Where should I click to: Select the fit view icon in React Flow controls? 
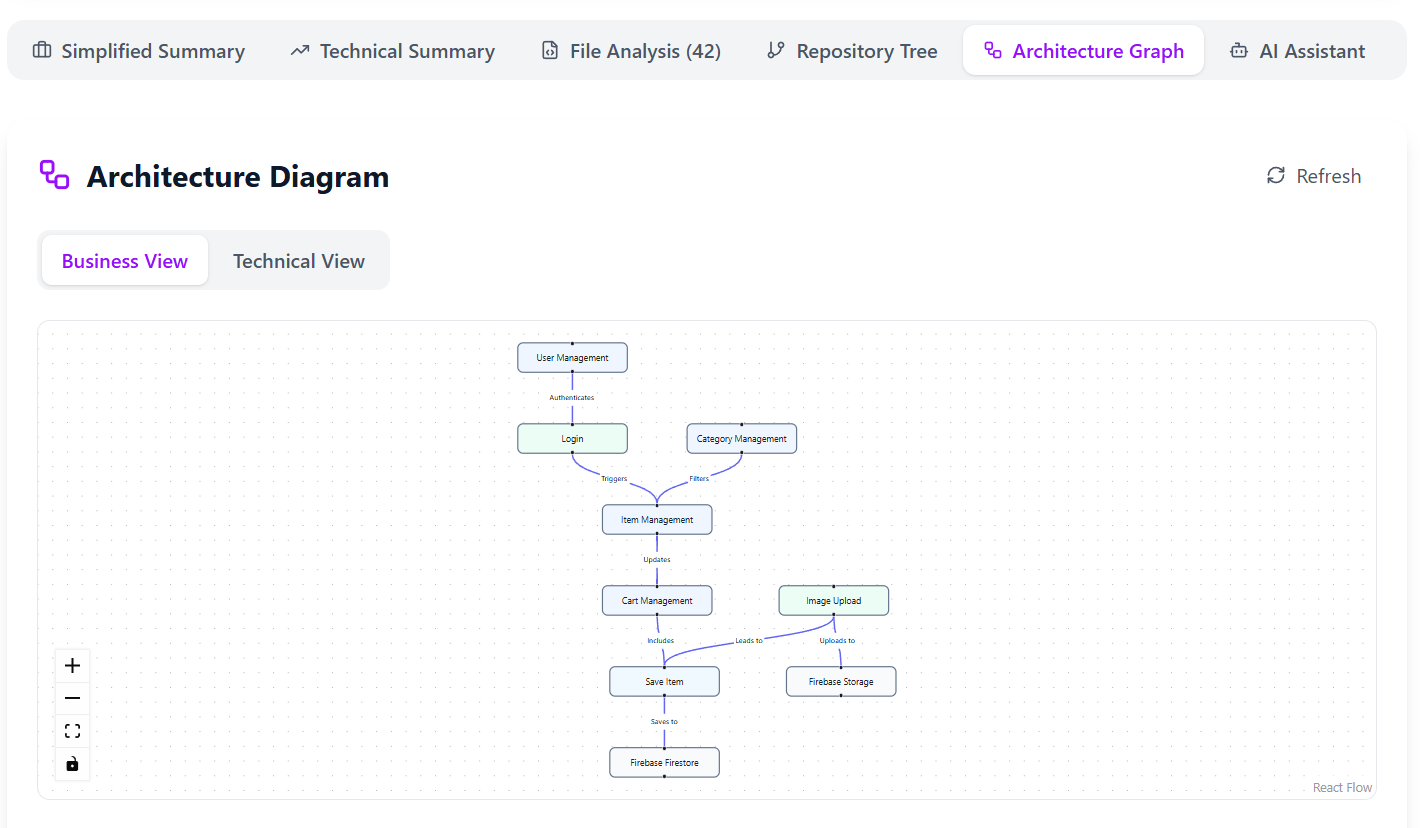click(72, 730)
